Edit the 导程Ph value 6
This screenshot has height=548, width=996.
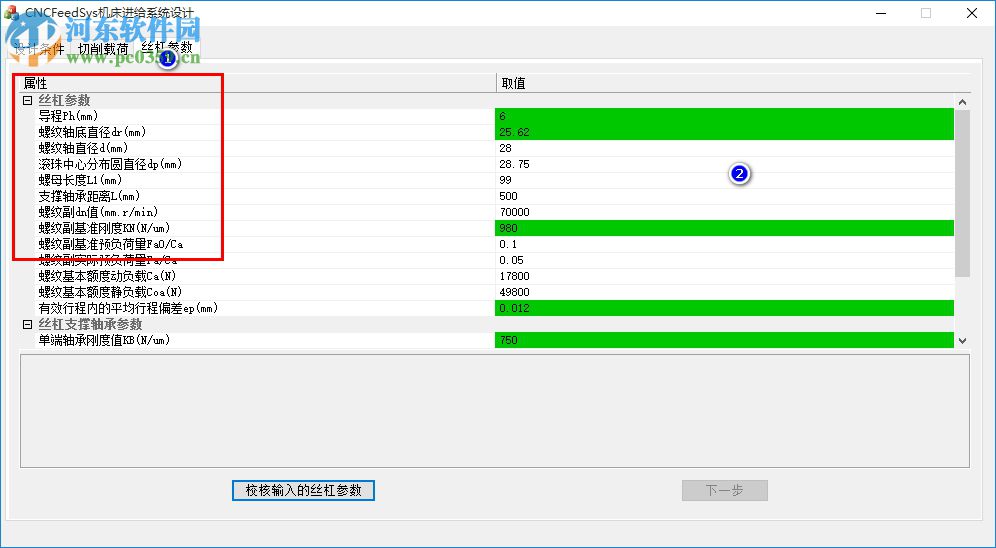tap(724, 116)
